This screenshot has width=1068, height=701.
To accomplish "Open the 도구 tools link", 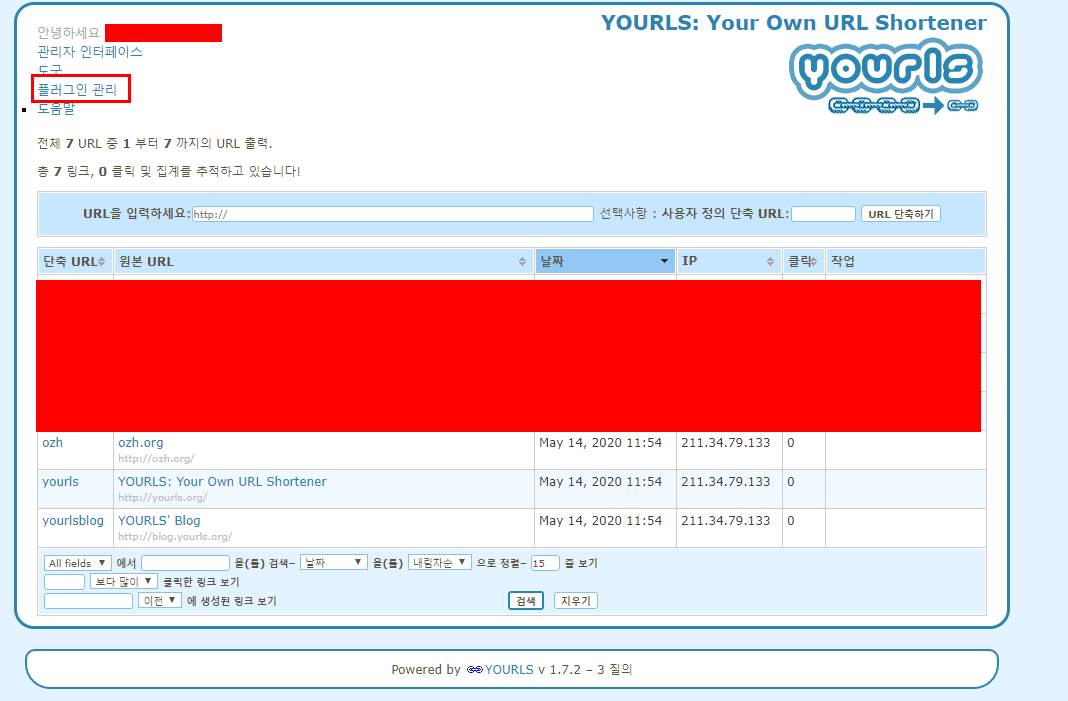I will tap(50, 69).
